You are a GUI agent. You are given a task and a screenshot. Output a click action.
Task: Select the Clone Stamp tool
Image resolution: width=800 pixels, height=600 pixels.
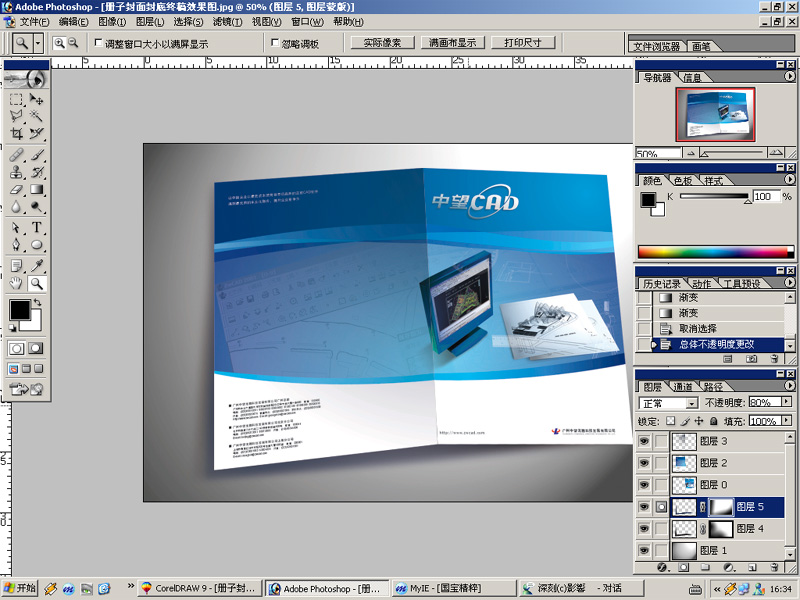pos(16,172)
